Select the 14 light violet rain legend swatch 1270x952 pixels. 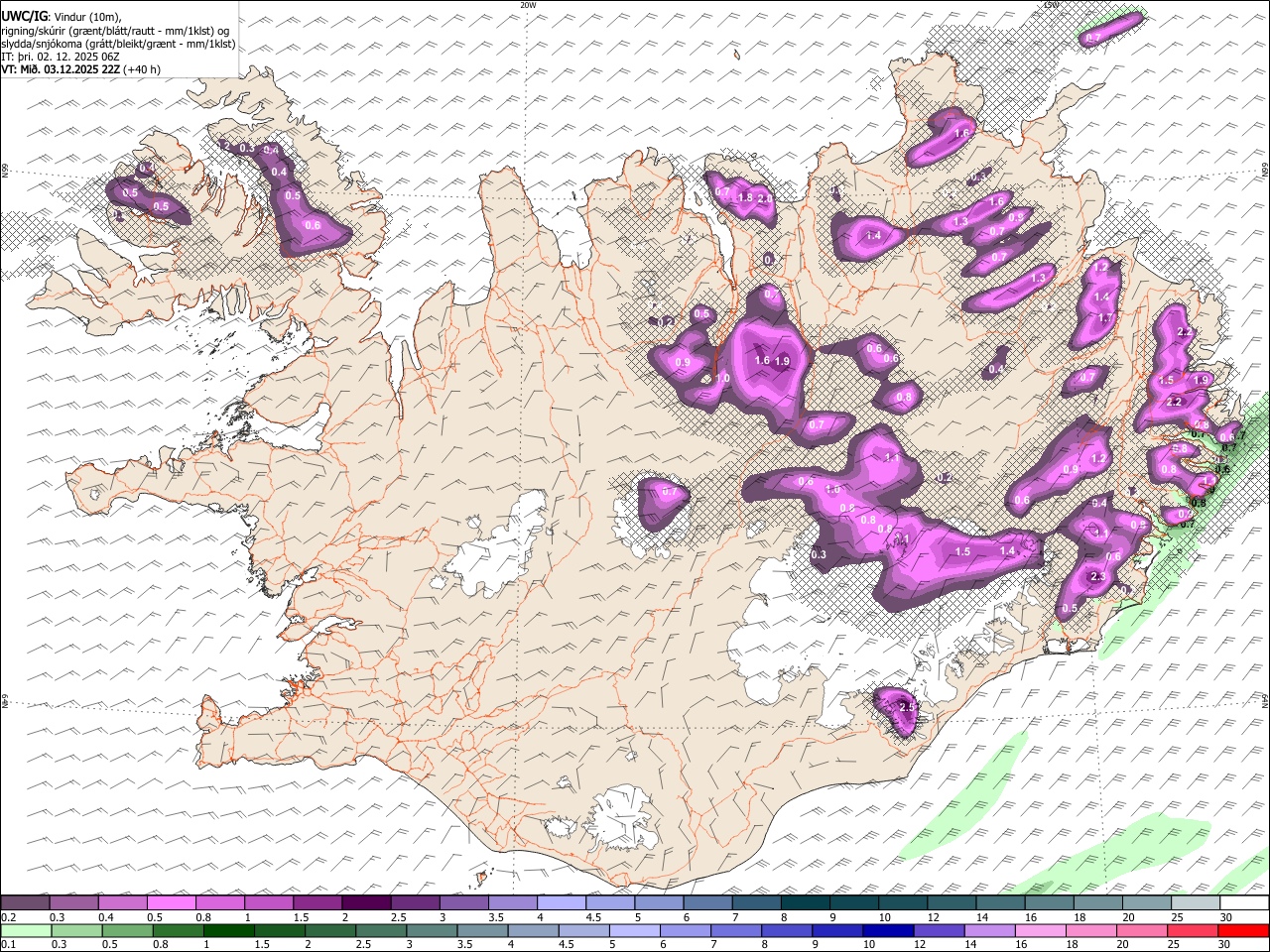click(988, 930)
